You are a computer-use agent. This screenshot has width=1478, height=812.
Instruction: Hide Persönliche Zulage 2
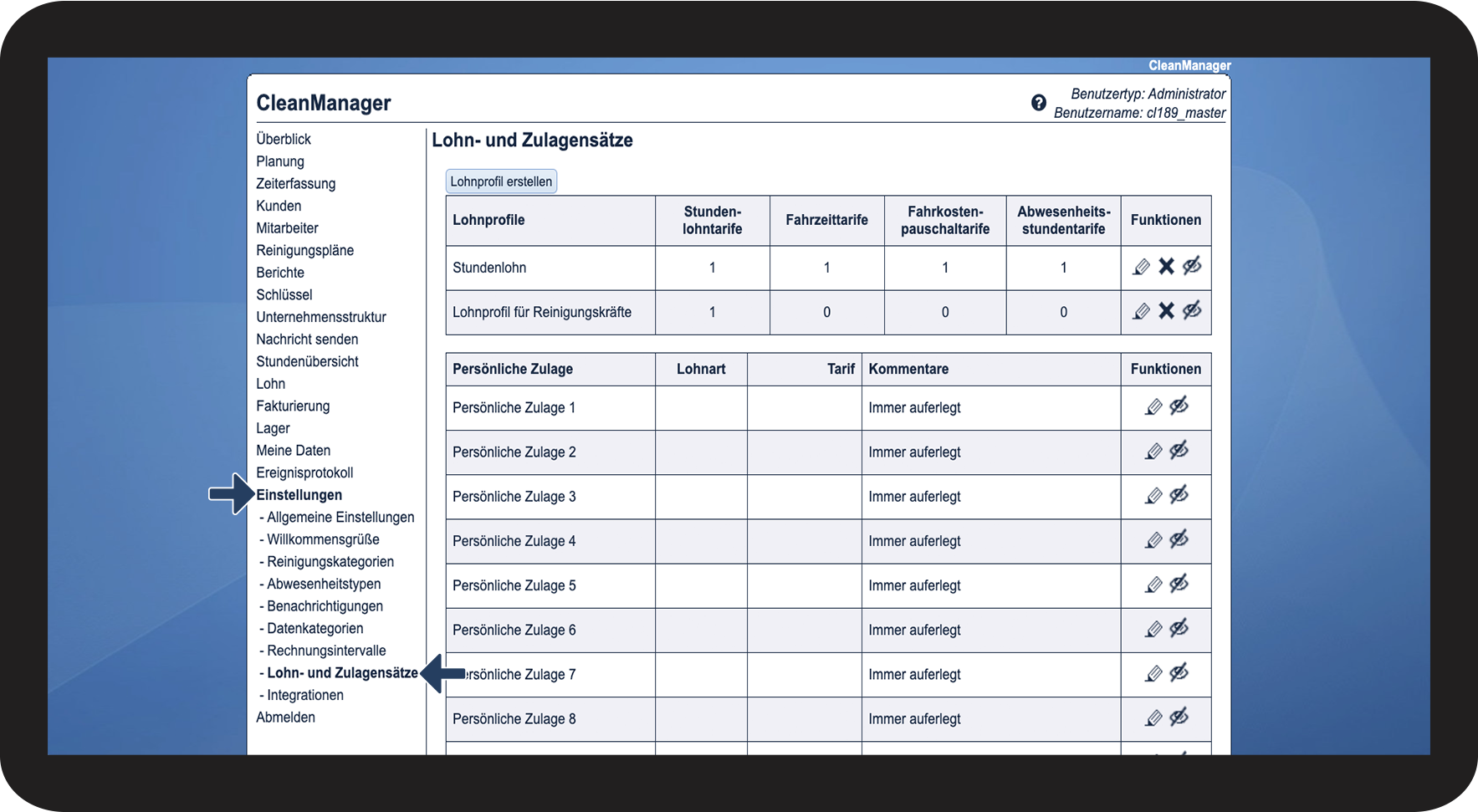click(1179, 451)
